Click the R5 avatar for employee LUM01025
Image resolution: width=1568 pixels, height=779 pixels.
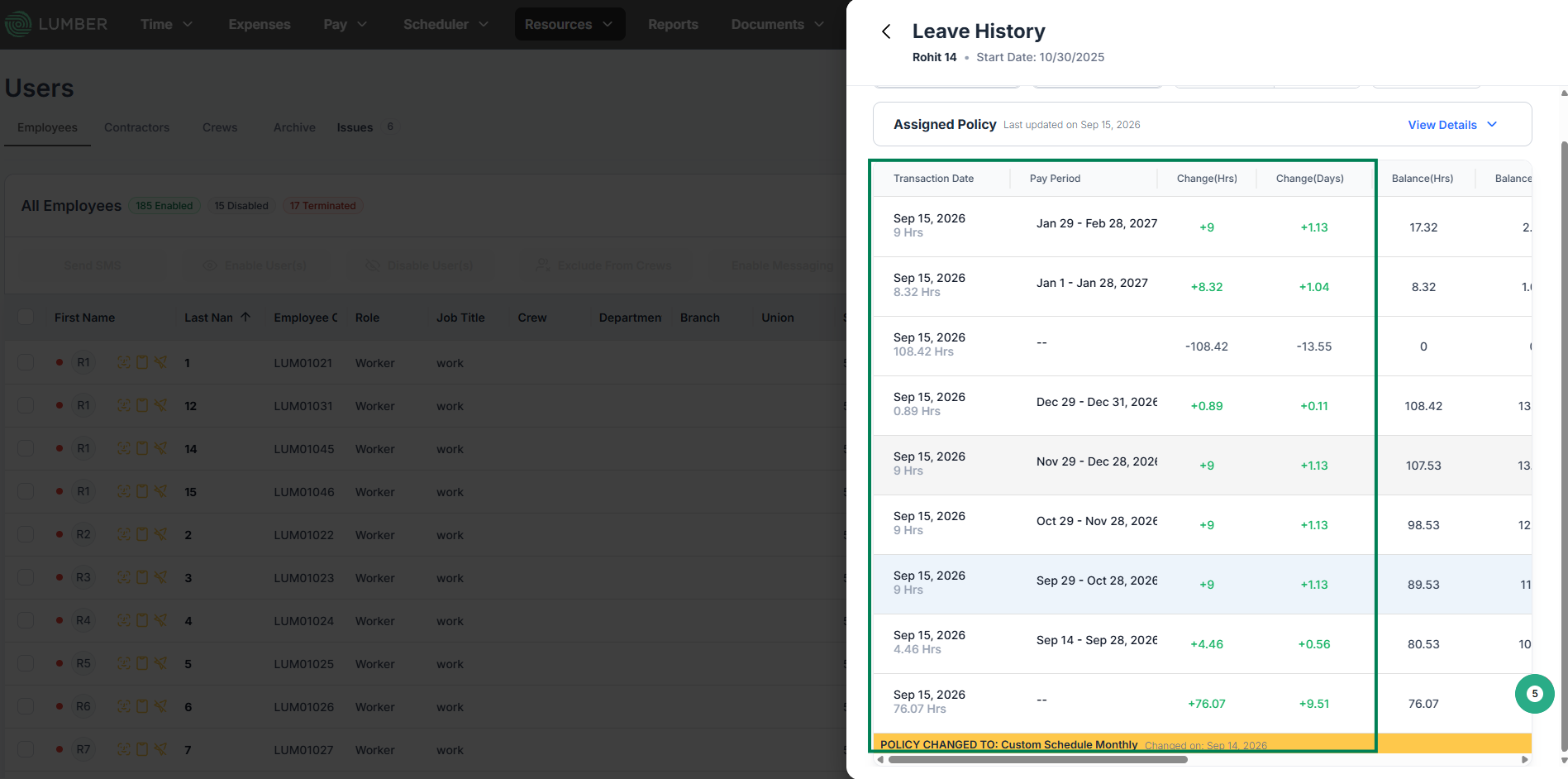pos(83,663)
